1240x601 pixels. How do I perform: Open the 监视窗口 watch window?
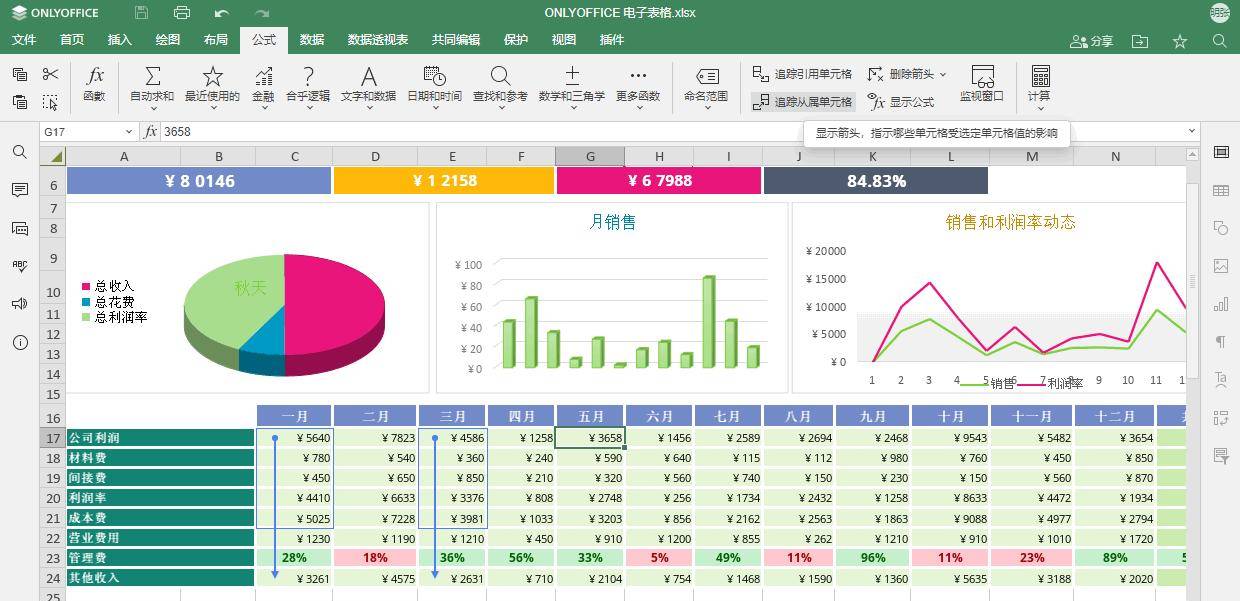tap(983, 85)
